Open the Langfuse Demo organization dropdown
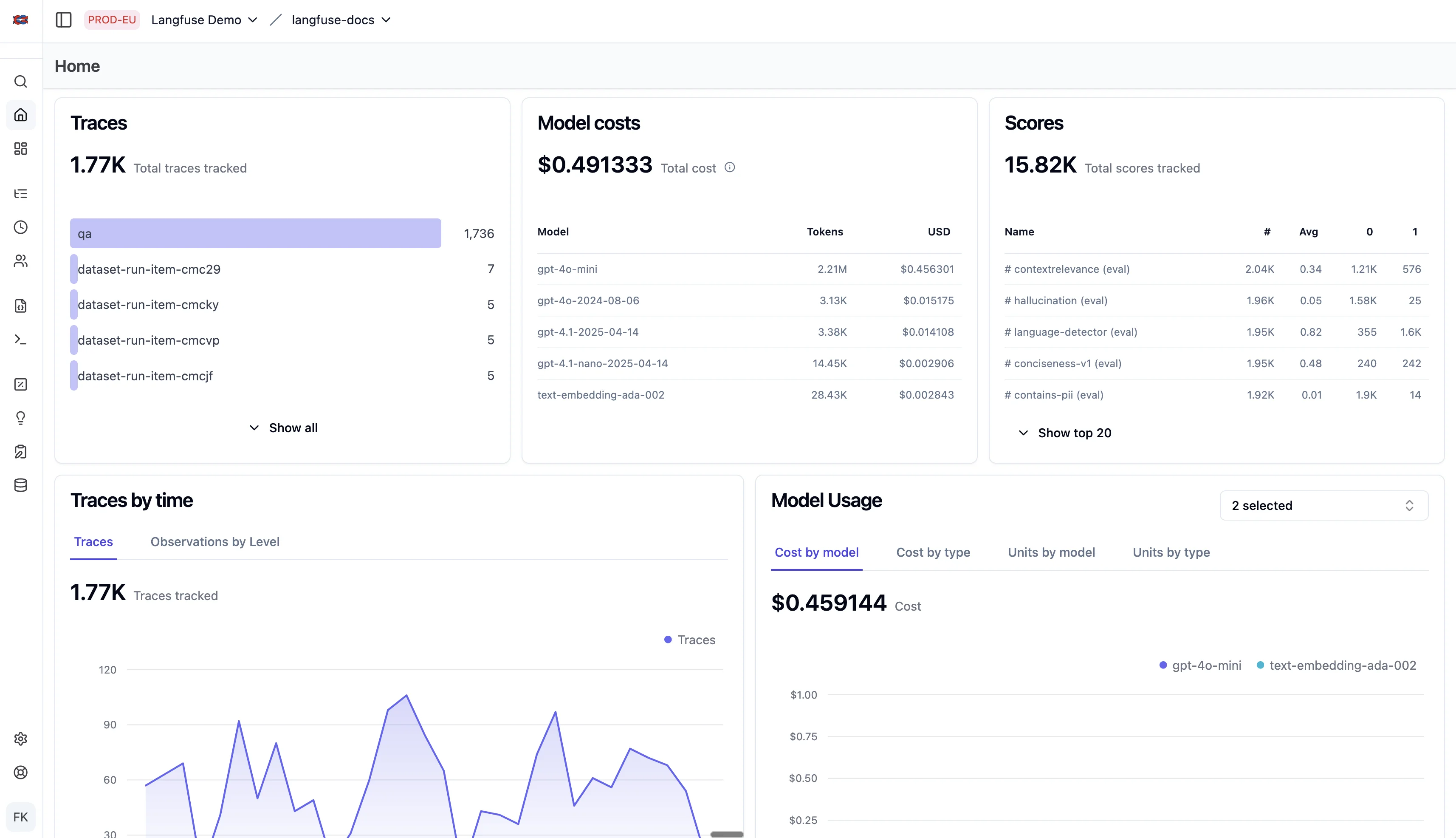The width and height of the screenshot is (1456, 838). [204, 20]
